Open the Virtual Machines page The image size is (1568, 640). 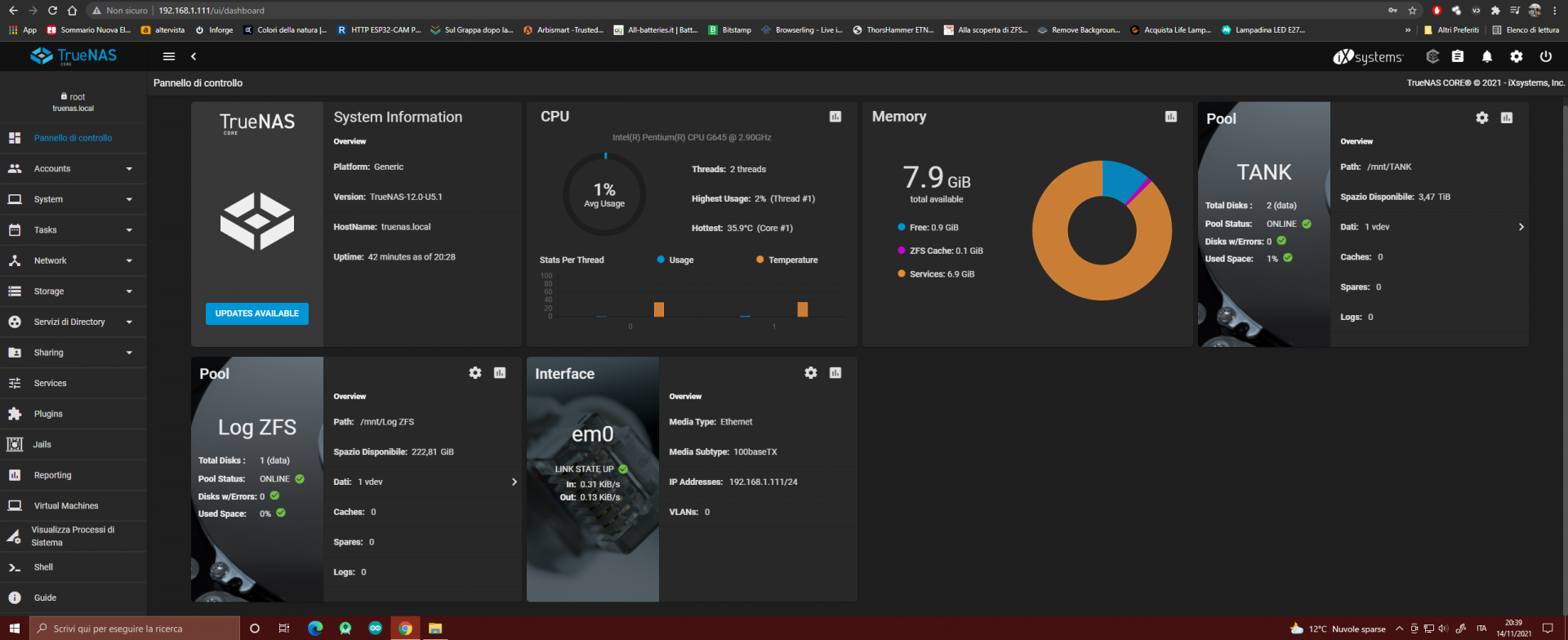(x=73, y=506)
